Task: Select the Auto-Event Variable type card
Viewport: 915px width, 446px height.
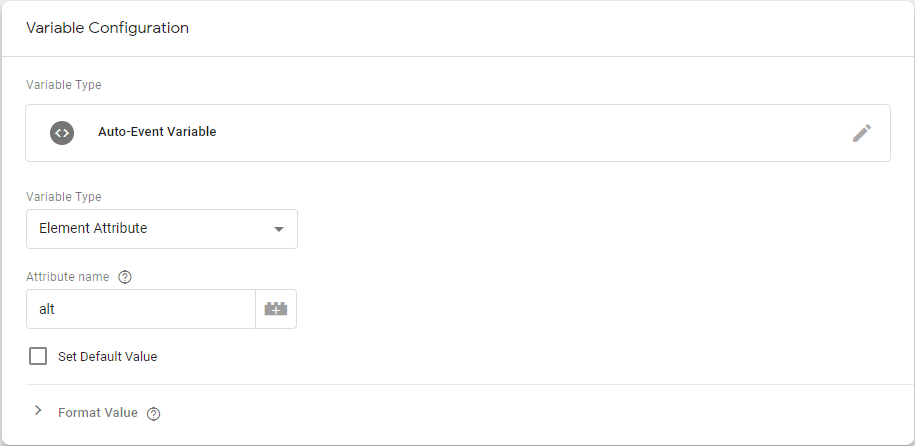Action: pos(458,133)
